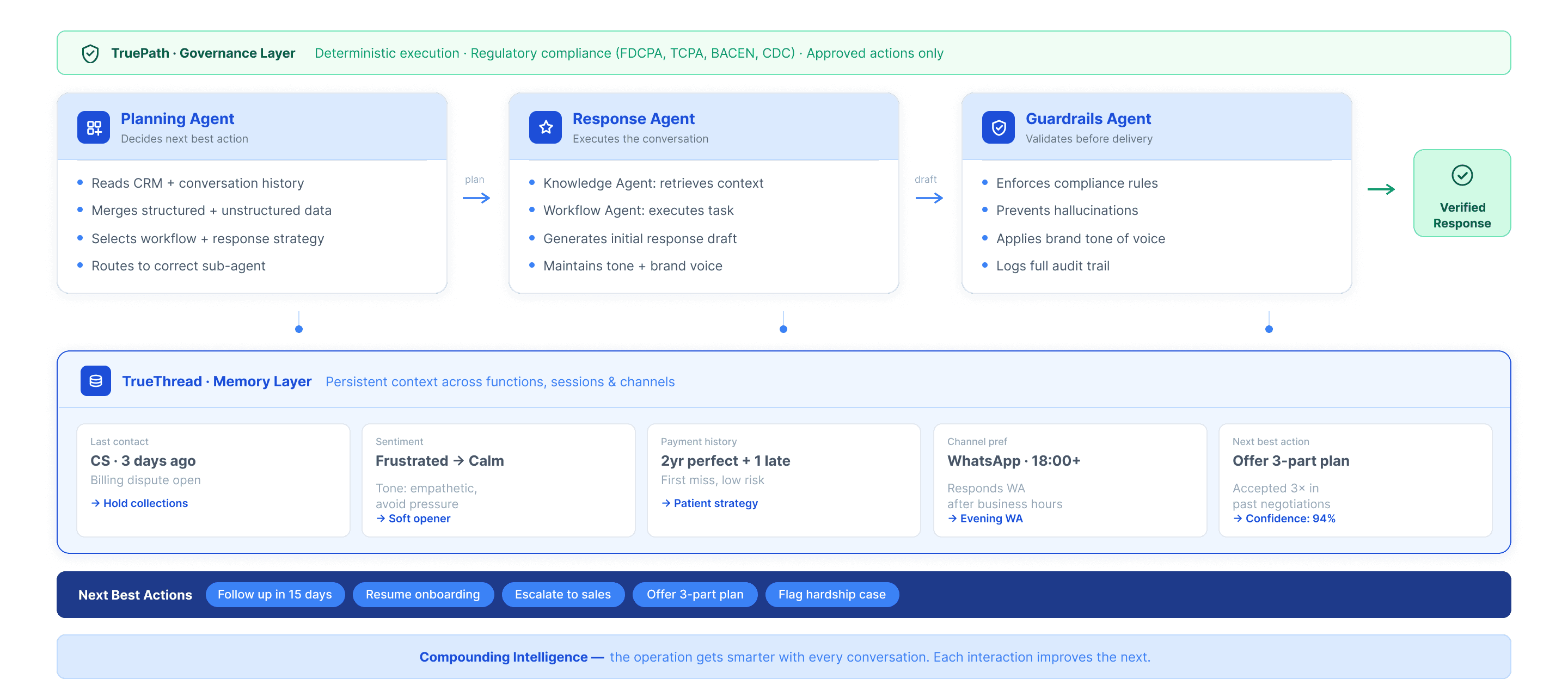
Task: Click the plan arrow between agents
Action: 476,197
